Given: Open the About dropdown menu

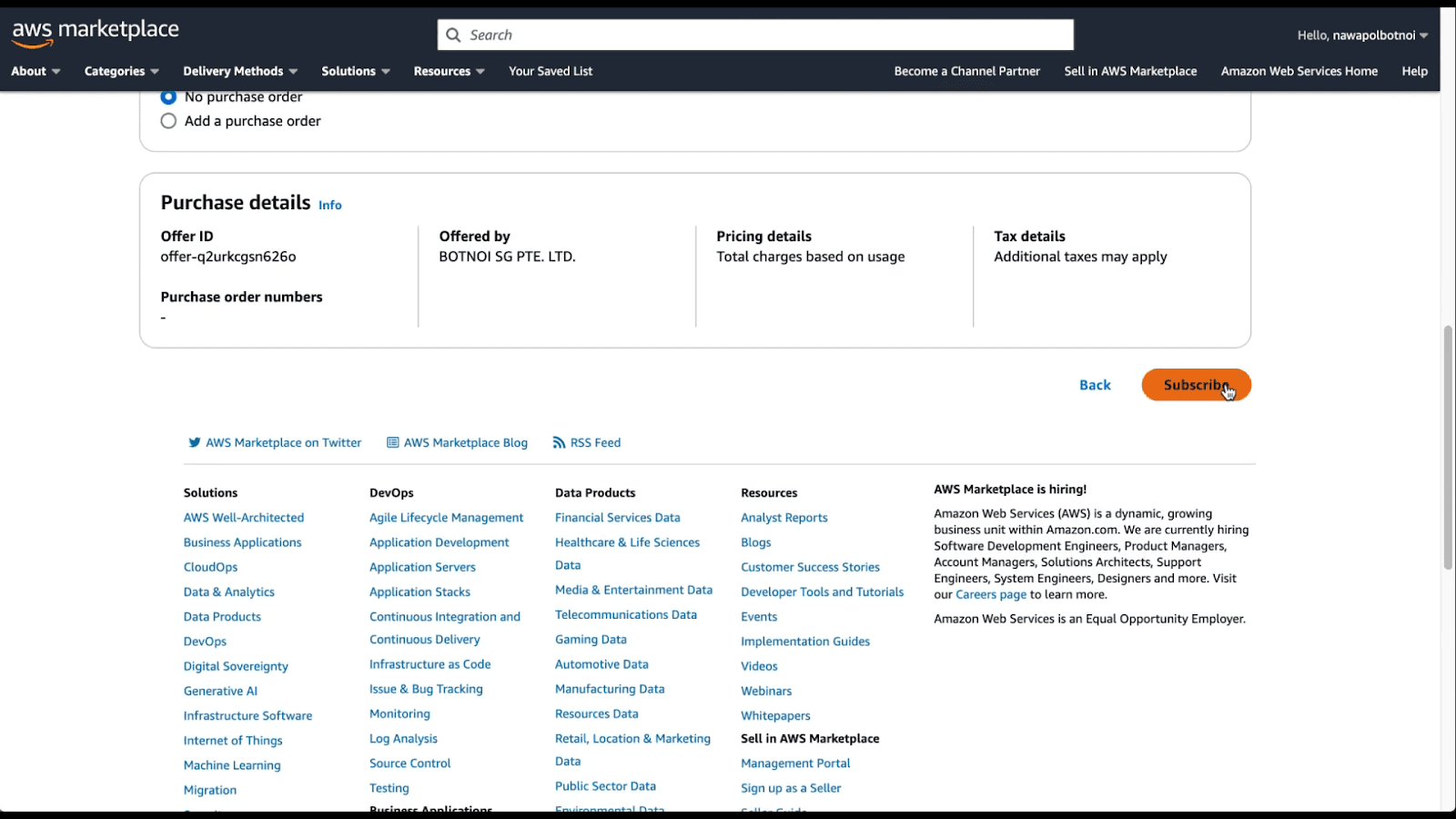Looking at the screenshot, I should pyautogui.click(x=35, y=71).
